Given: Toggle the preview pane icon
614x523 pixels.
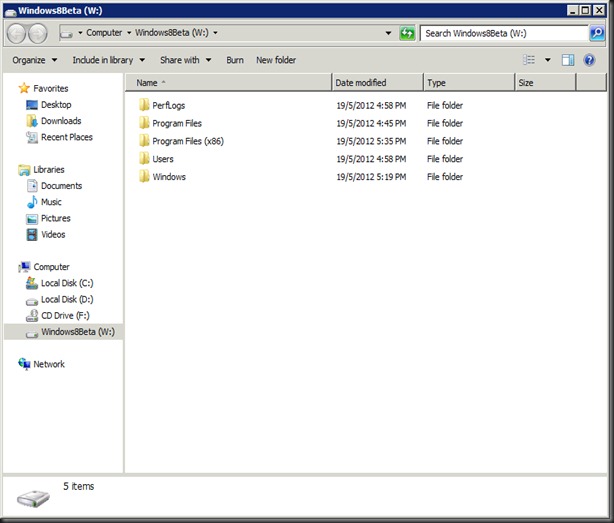Looking at the screenshot, I should [x=568, y=60].
